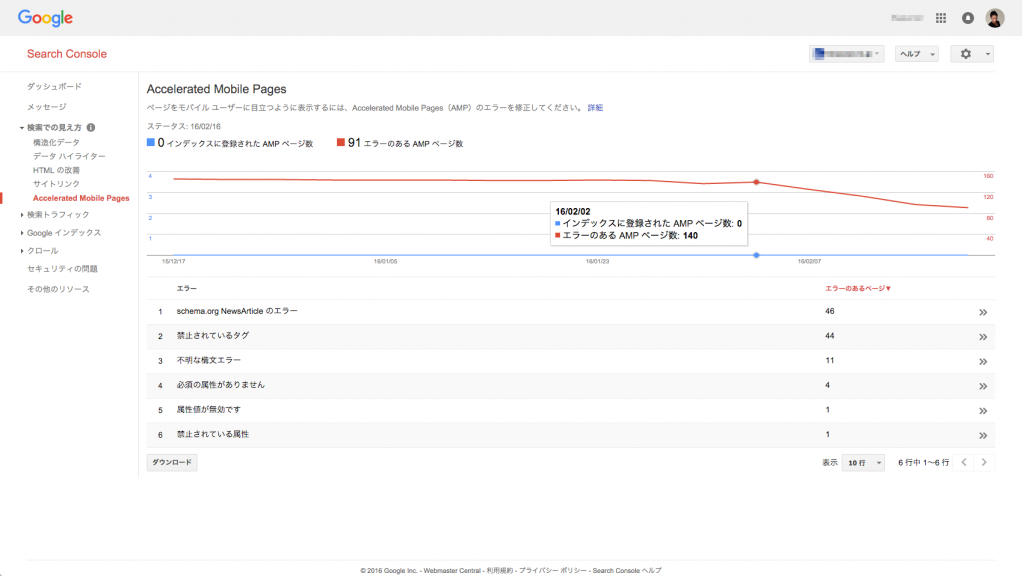This screenshot has height=576, width=1024.
Task: Select Accelerated Mobile Pages in the sidebar
Action: (82, 198)
